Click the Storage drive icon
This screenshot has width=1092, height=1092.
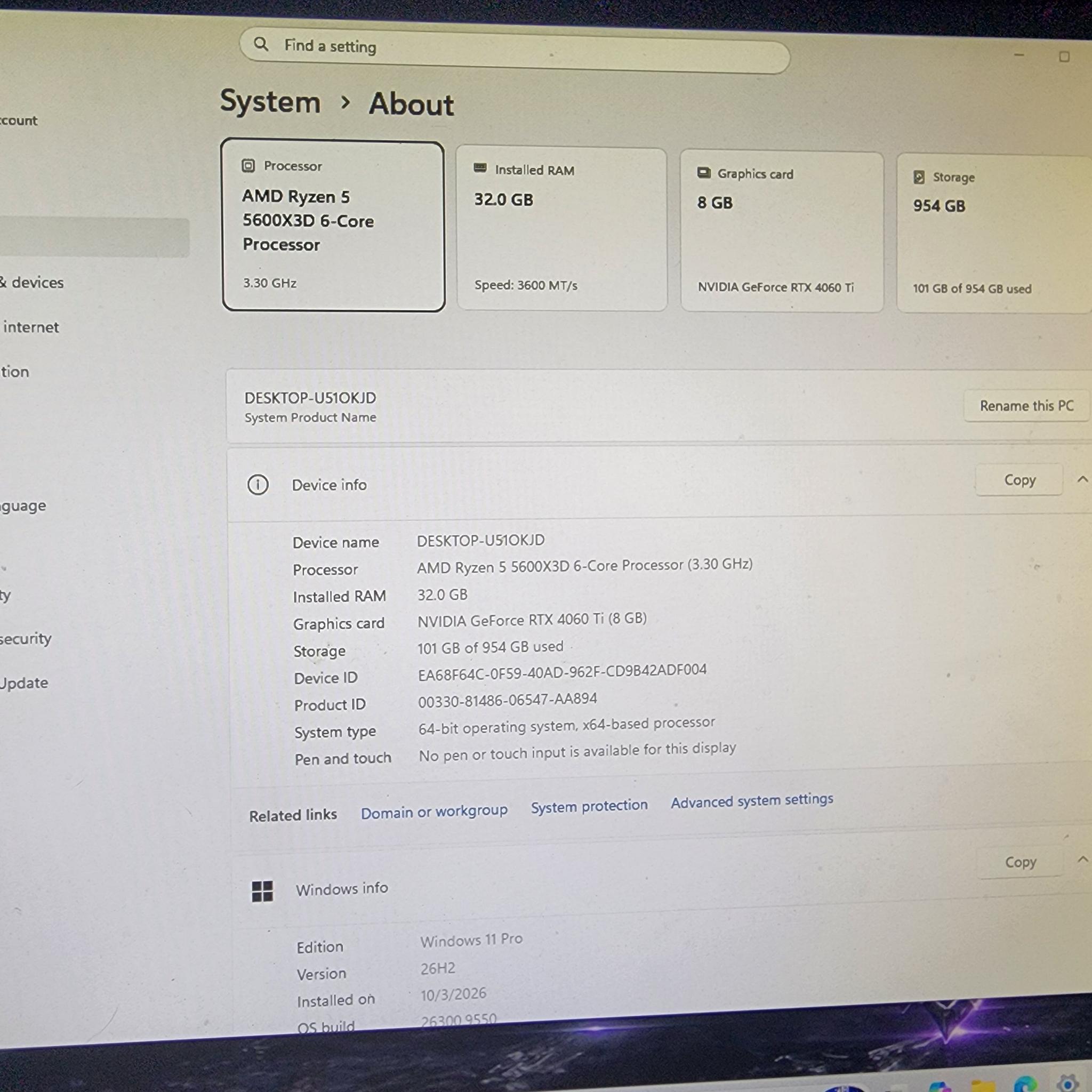point(919,177)
